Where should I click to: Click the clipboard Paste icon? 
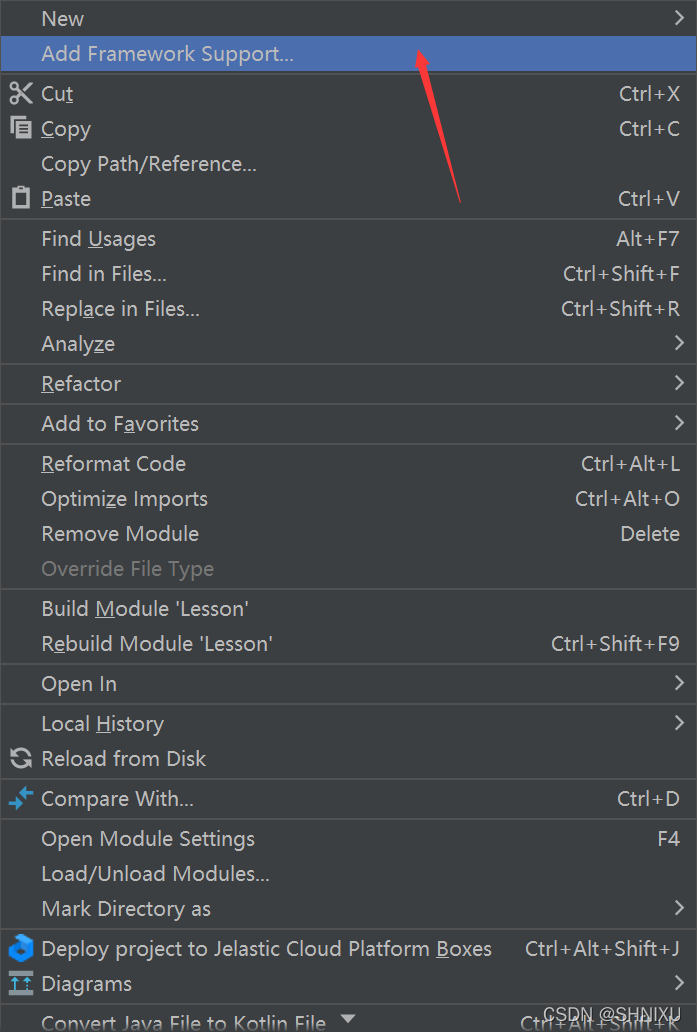click(20, 197)
